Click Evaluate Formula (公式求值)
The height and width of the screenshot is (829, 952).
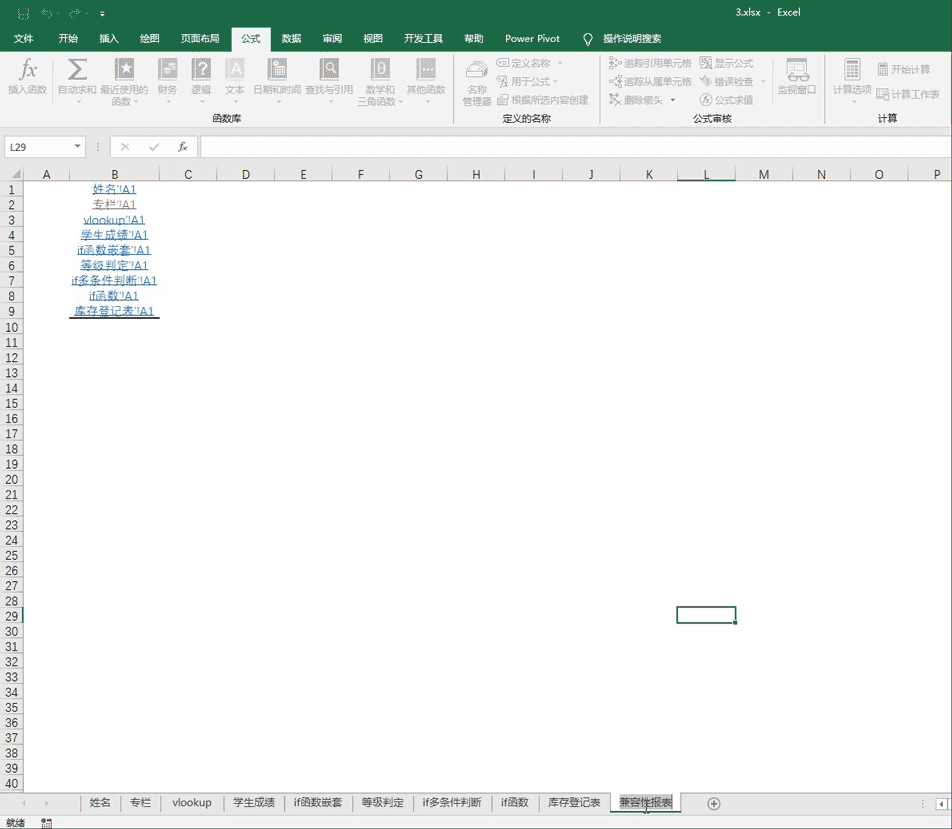coord(726,100)
